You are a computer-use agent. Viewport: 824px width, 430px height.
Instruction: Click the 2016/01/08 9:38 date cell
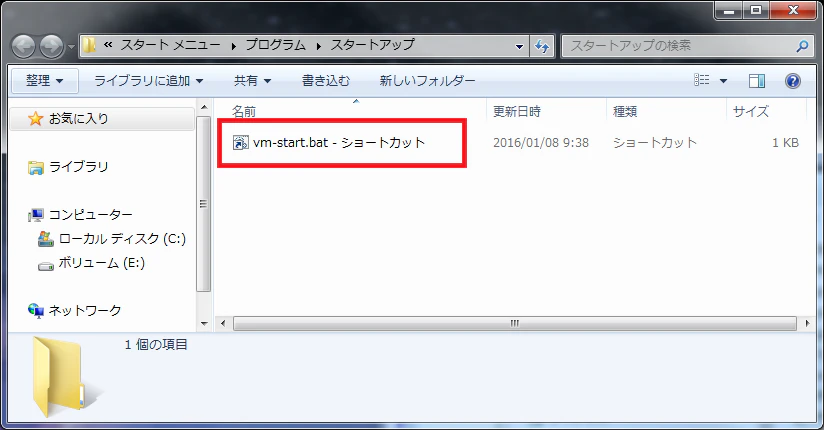tap(541, 142)
